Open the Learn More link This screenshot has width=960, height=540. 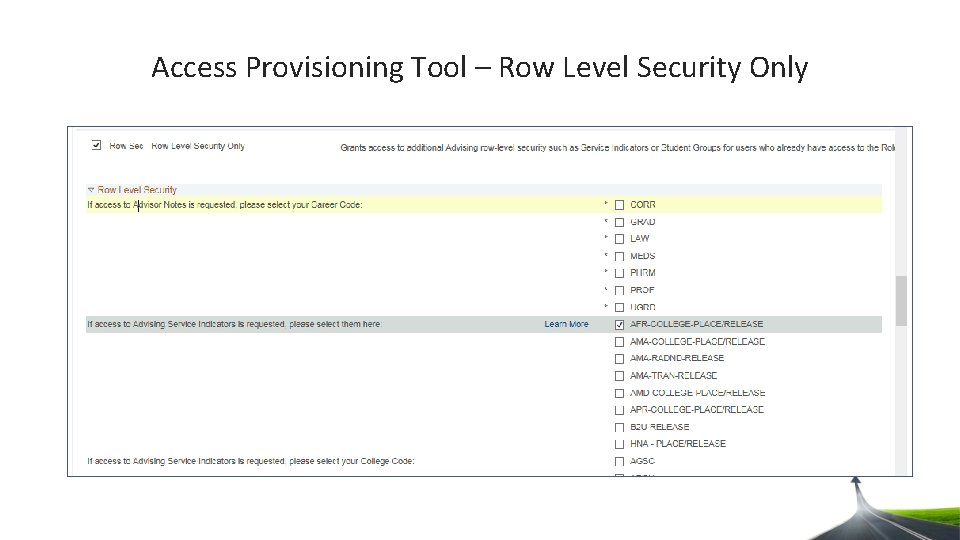566,324
